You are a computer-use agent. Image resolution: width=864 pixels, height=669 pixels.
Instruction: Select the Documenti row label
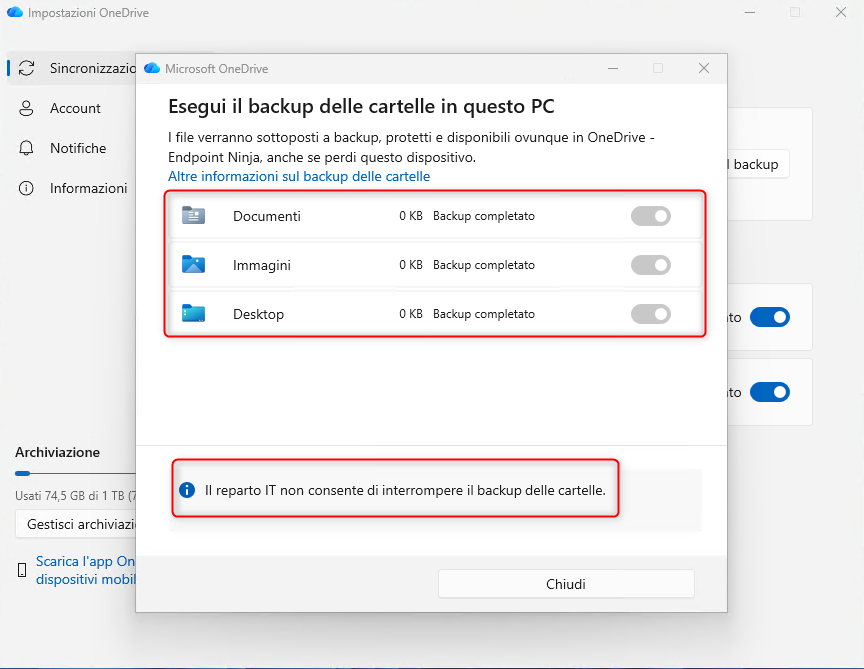267,216
